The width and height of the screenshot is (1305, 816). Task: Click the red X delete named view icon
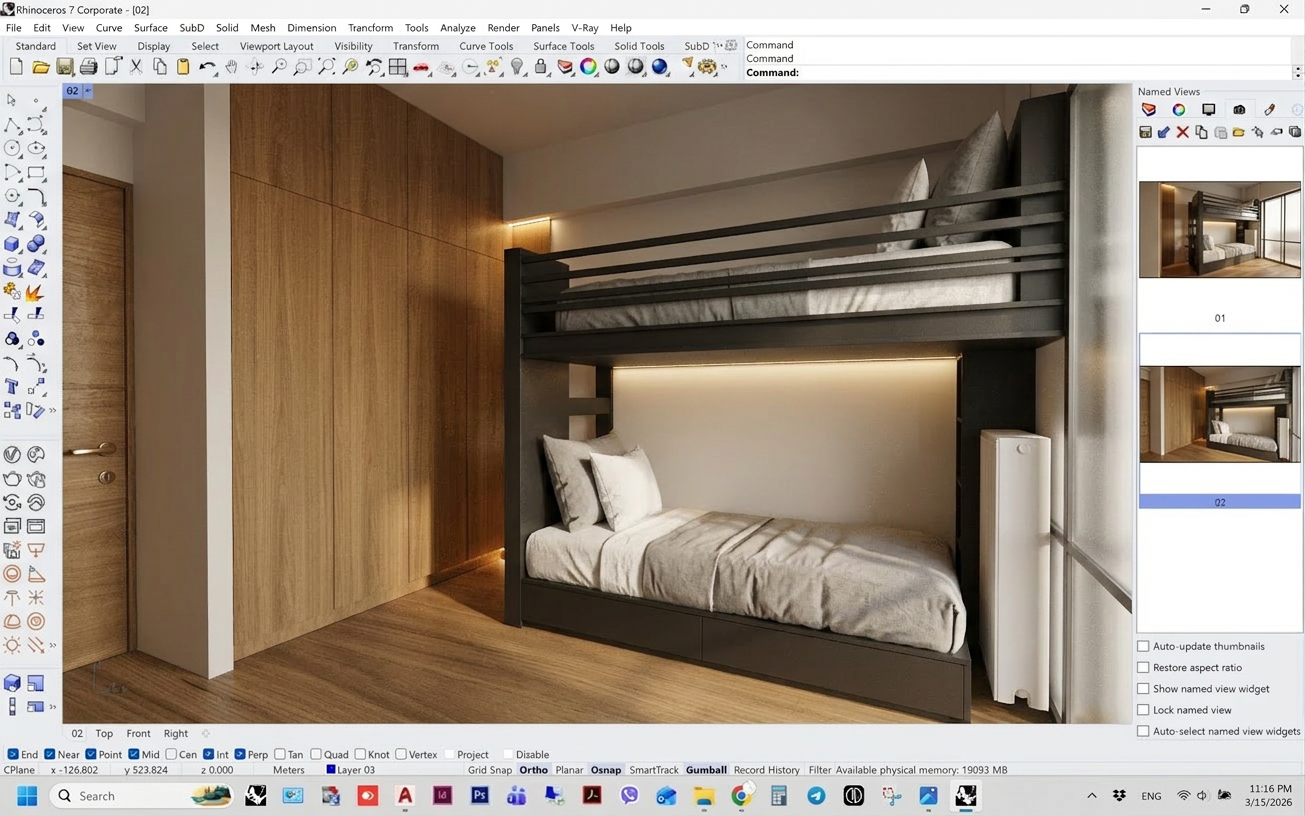coord(1182,132)
